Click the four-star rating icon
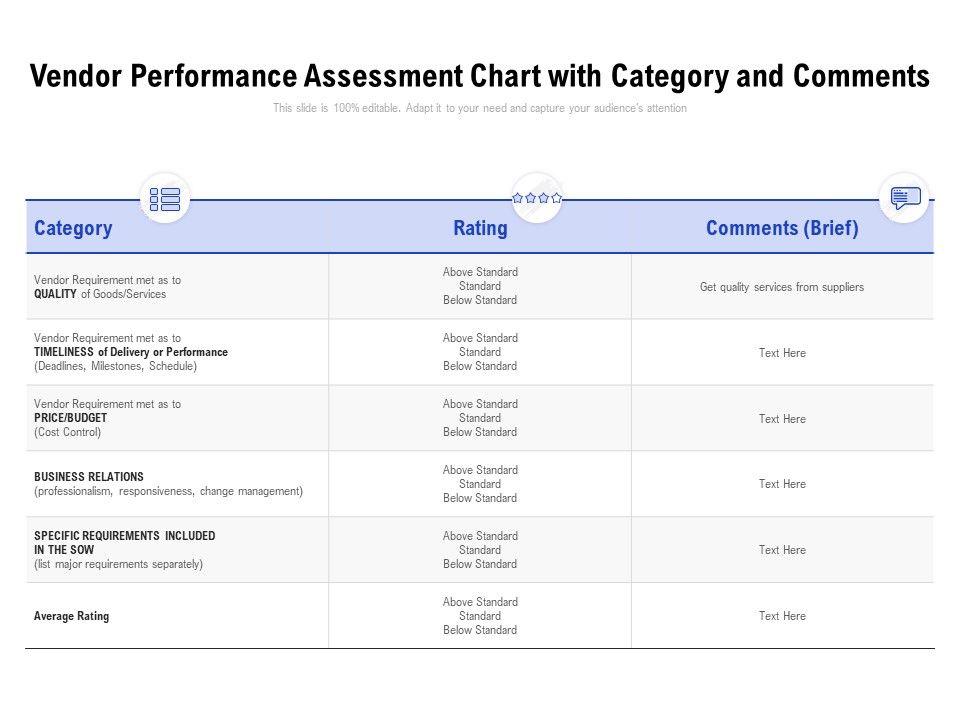The width and height of the screenshot is (960, 720). tap(537, 198)
